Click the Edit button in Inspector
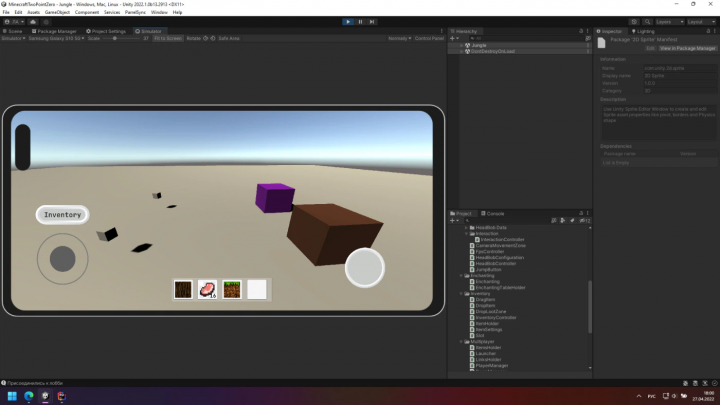Screen dimensions: 720x405 coord(650,48)
